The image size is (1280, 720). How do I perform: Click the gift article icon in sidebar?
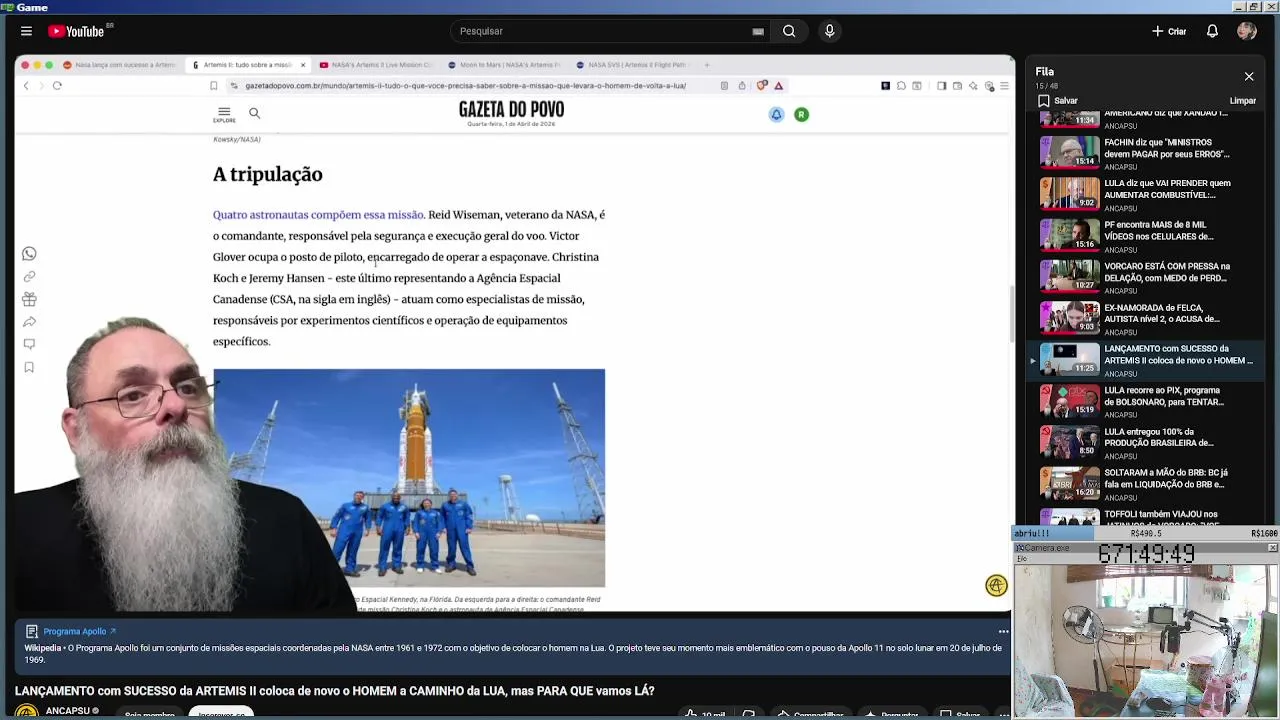[29, 299]
